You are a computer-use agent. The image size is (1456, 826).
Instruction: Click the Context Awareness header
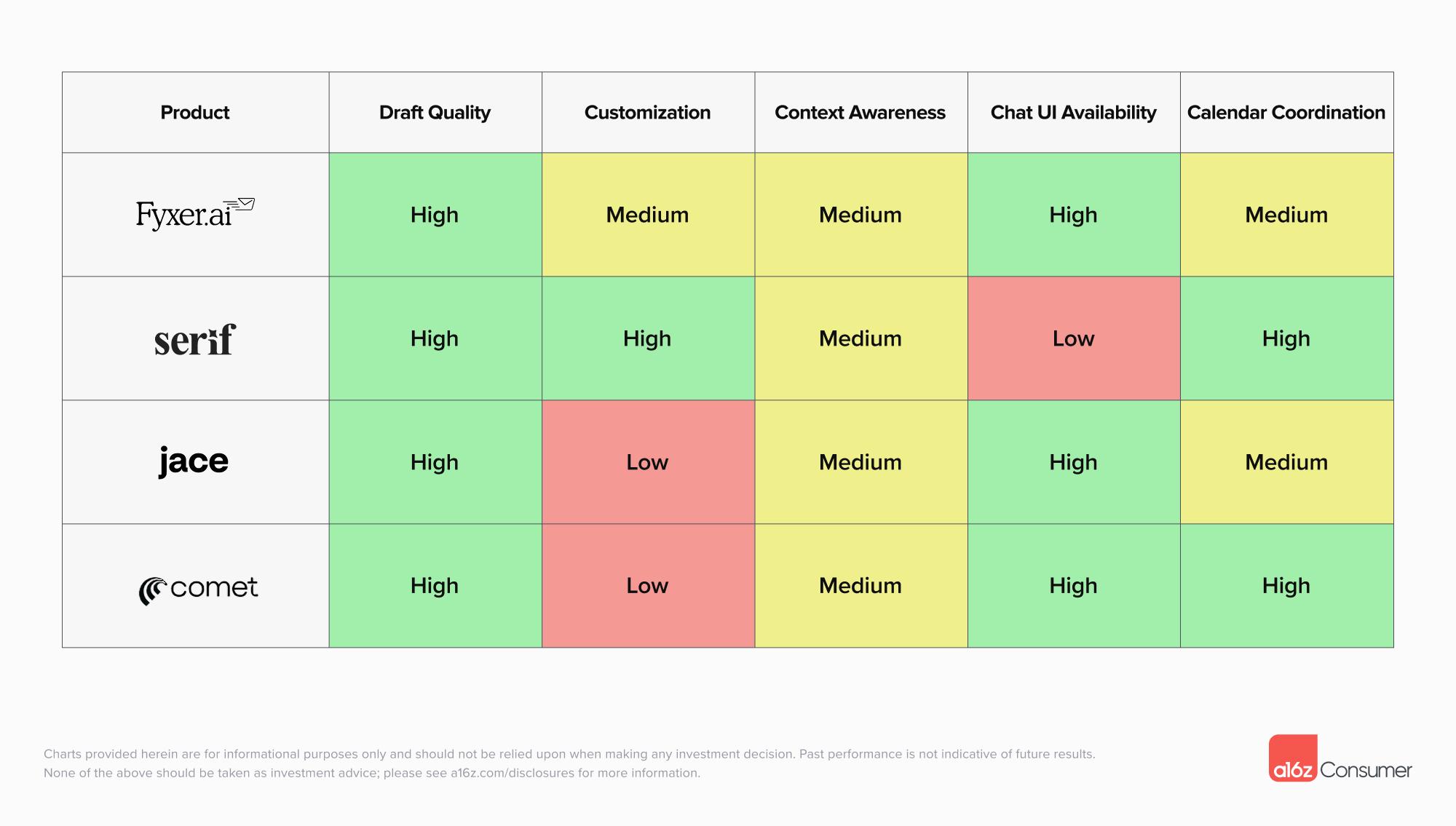point(860,113)
